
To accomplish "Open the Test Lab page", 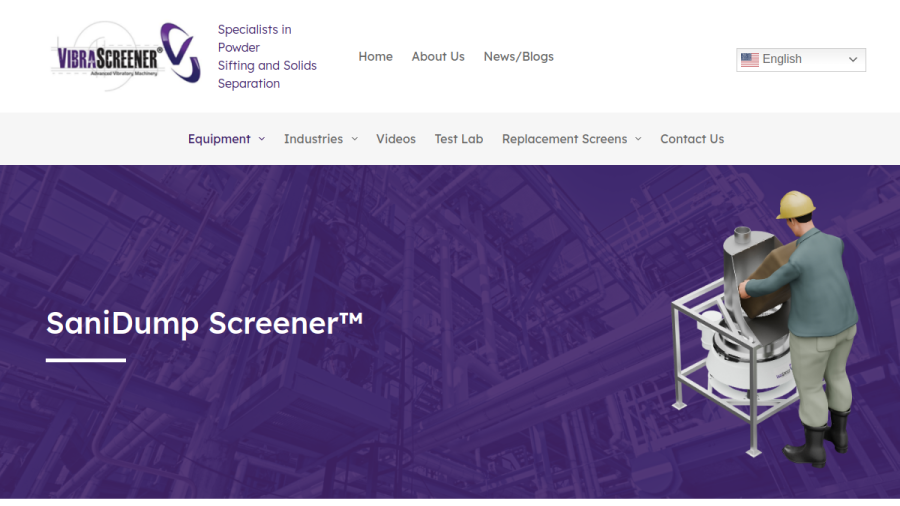I will pos(459,139).
